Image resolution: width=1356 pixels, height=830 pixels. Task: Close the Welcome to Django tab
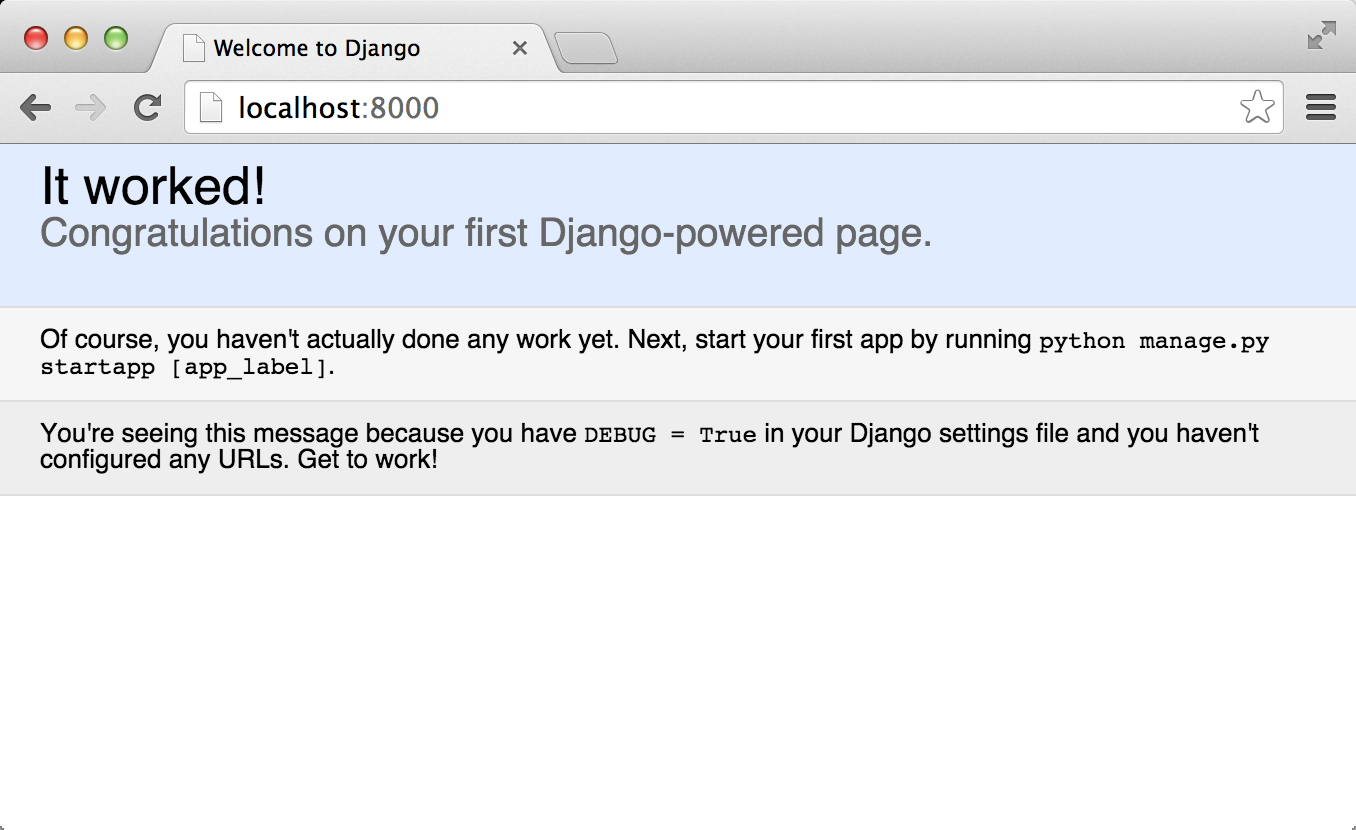pos(519,48)
